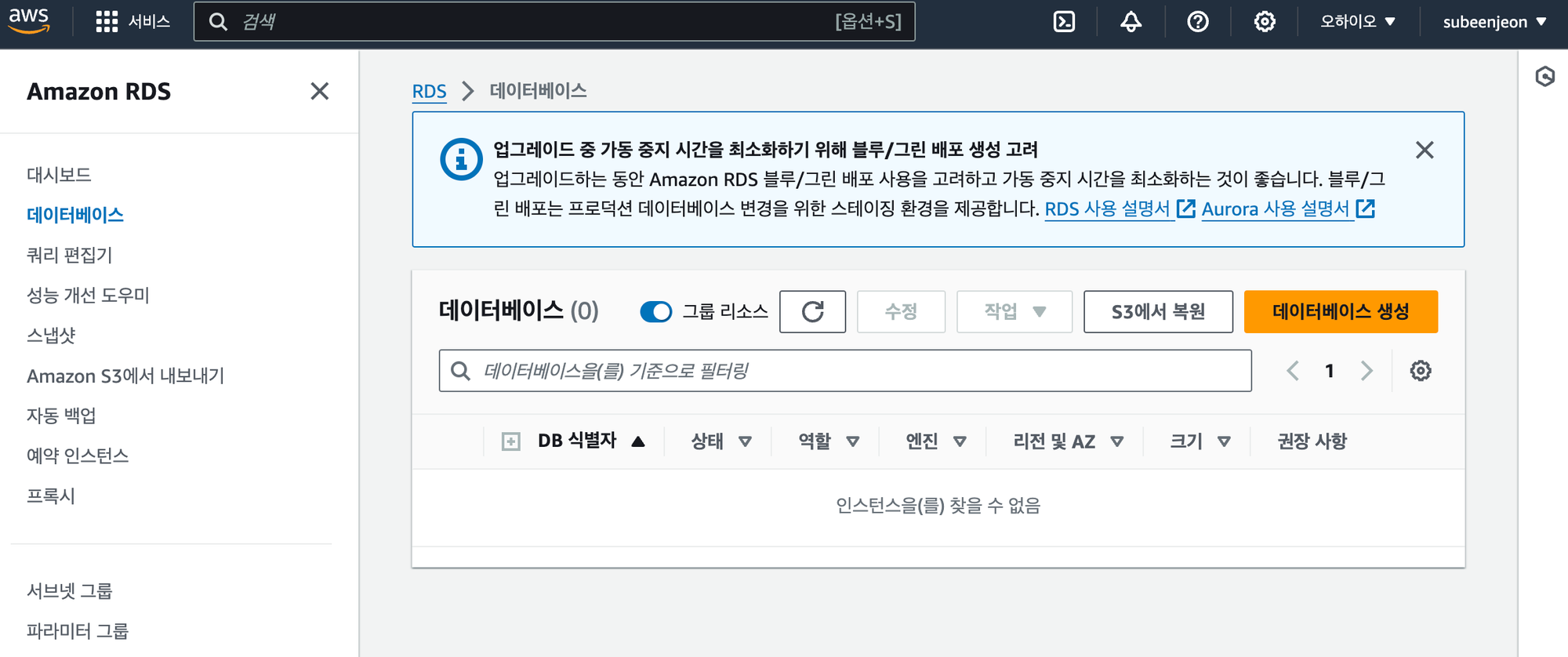This screenshot has width=1568, height=657.
Task: Dismiss the blue/green deployment info banner
Action: tap(1425, 150)
